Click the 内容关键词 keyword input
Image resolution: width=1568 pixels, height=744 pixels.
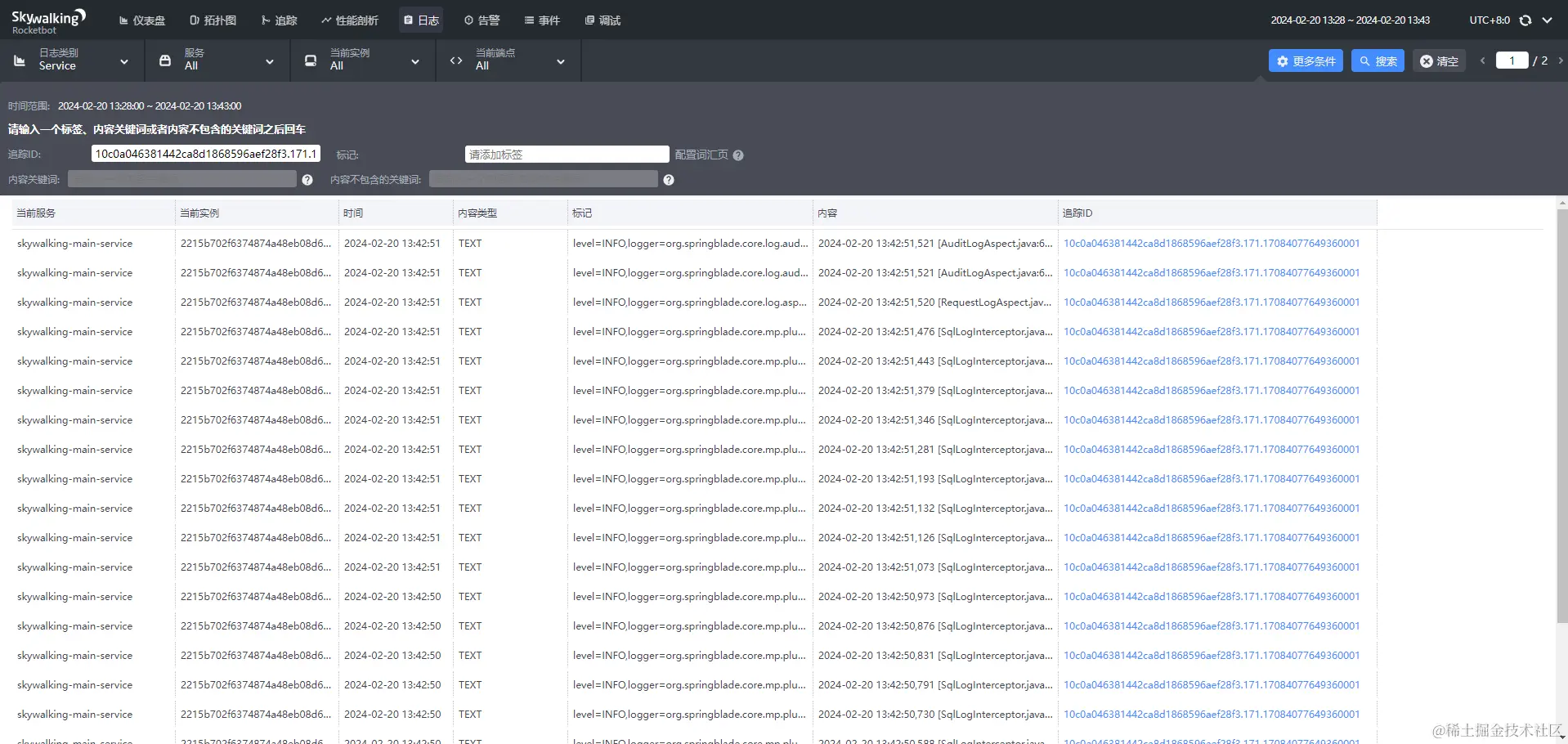pos(182,179)
